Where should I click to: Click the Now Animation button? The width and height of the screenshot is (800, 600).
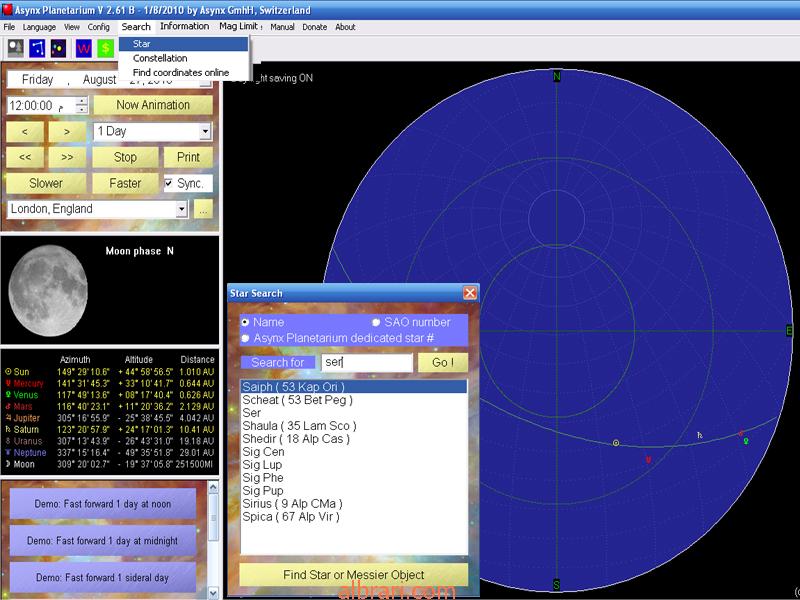pyautogui.click(x=153, y=105)
